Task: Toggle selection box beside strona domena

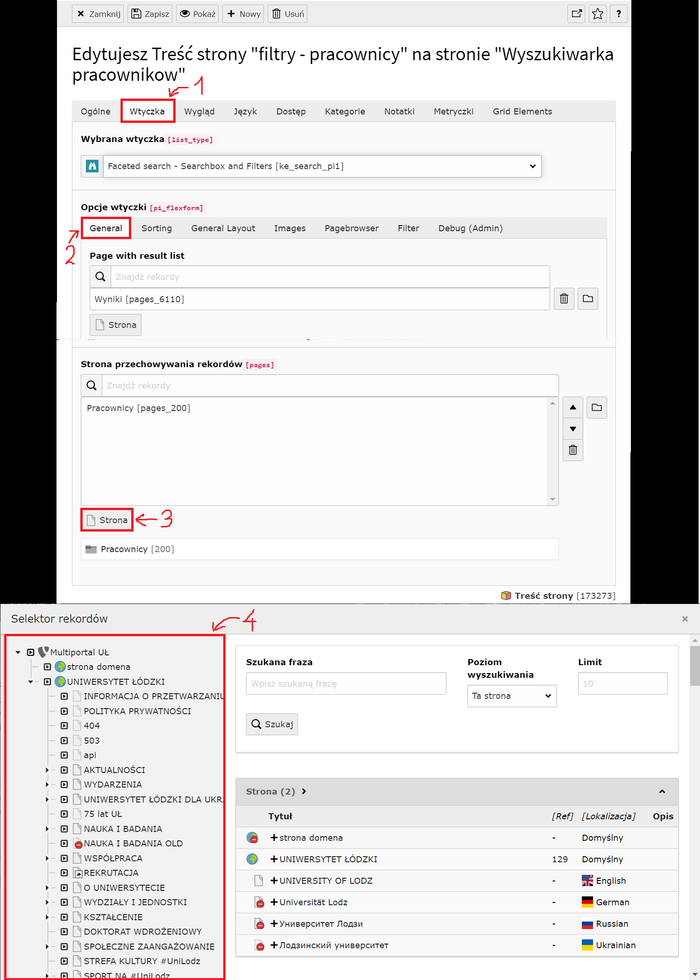Action: [47, 667]
